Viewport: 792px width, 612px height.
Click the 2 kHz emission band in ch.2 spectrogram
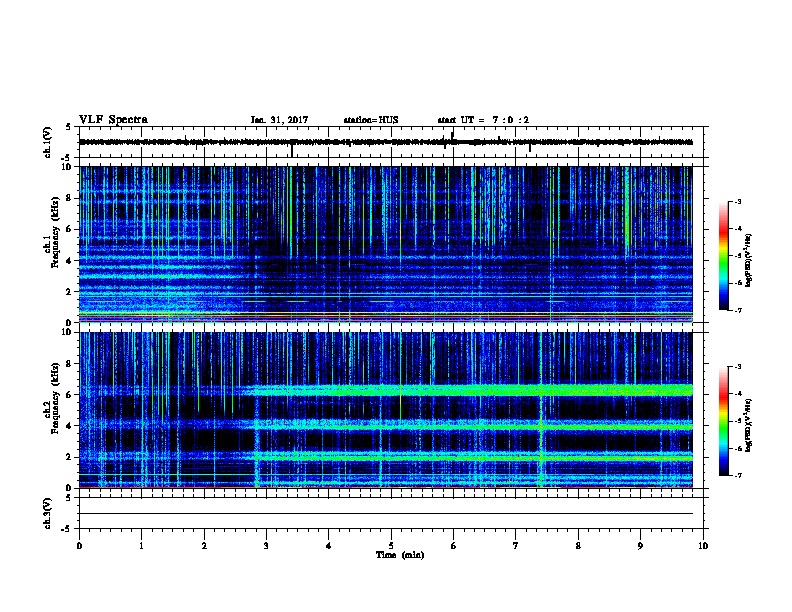pyautogui.click(x=470, y=458)
